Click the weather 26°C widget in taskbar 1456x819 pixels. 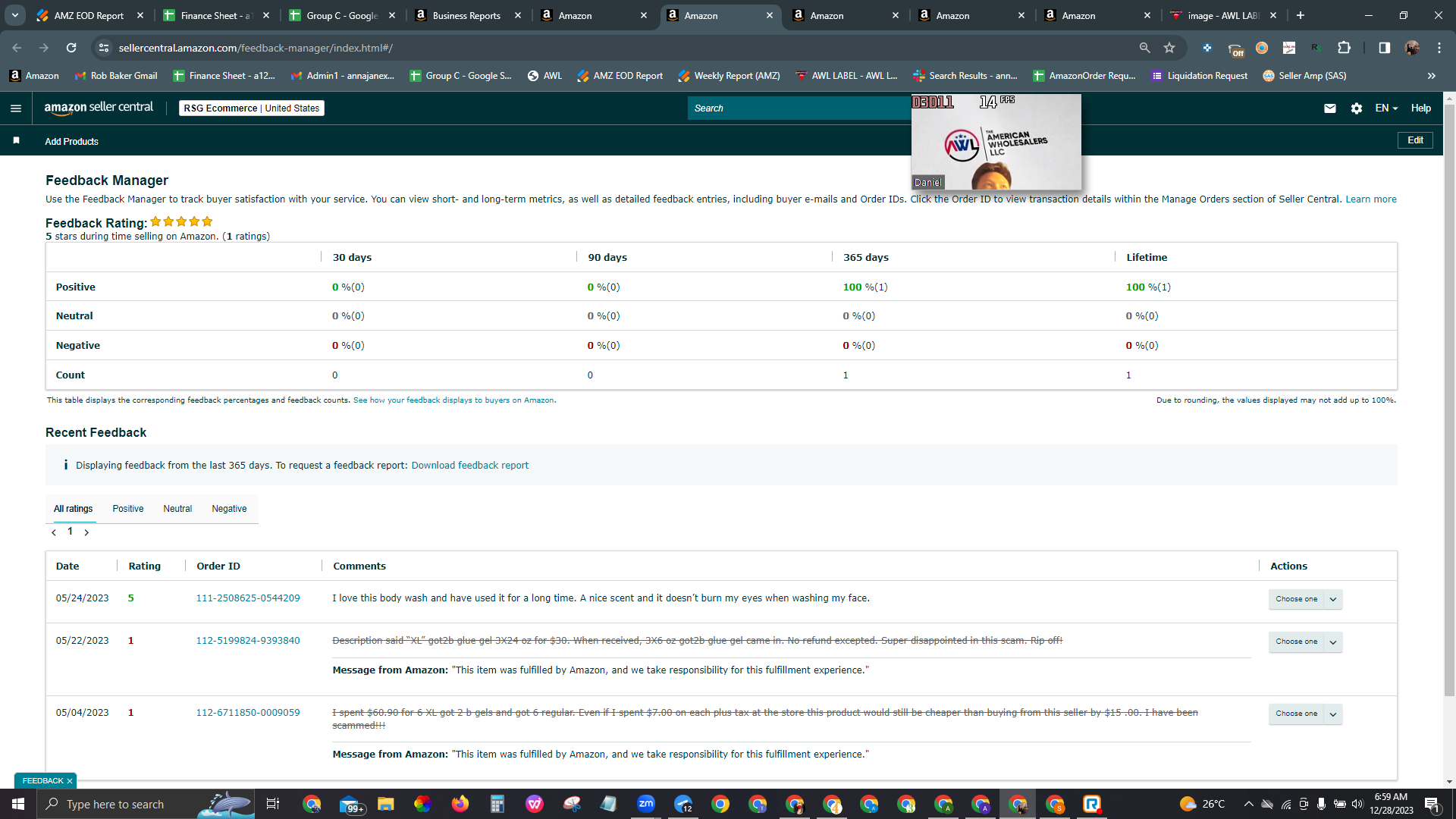click(1203, 804)
